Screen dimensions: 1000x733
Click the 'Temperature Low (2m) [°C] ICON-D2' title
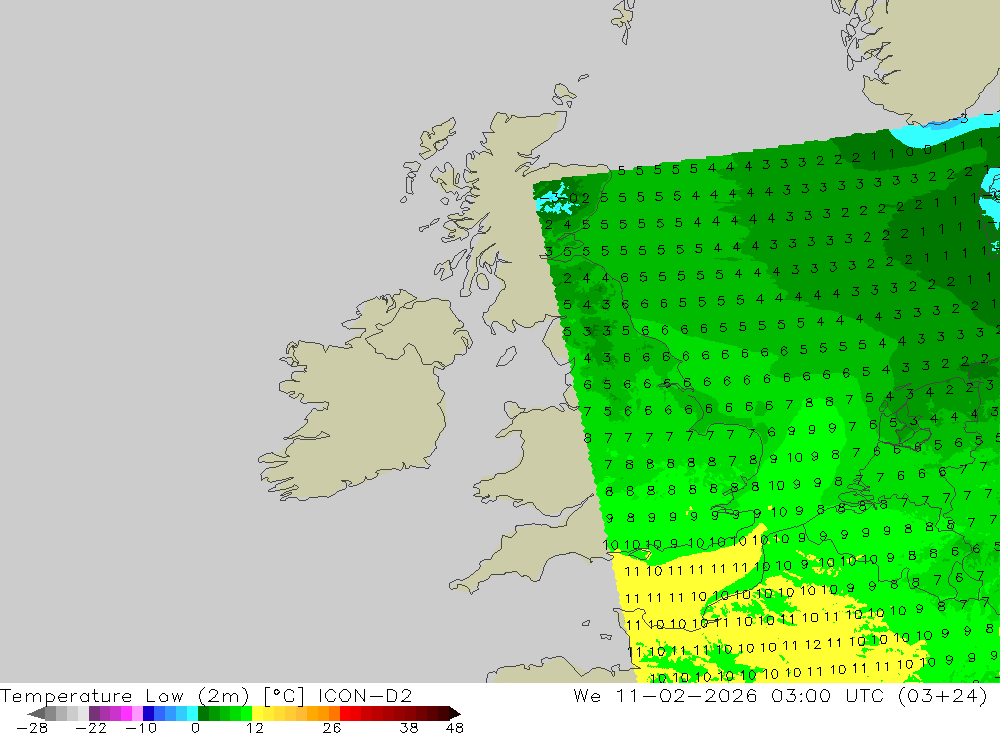tap(206, 695)
